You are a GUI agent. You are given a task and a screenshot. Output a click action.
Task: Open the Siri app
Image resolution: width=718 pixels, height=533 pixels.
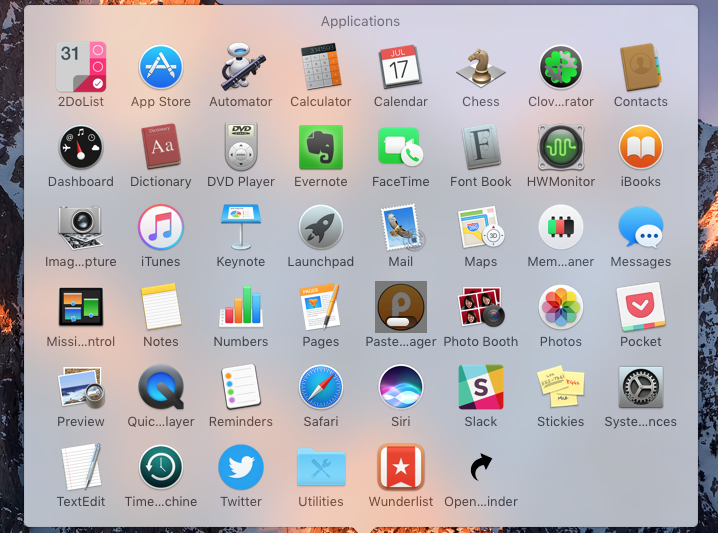coord(401,387)
